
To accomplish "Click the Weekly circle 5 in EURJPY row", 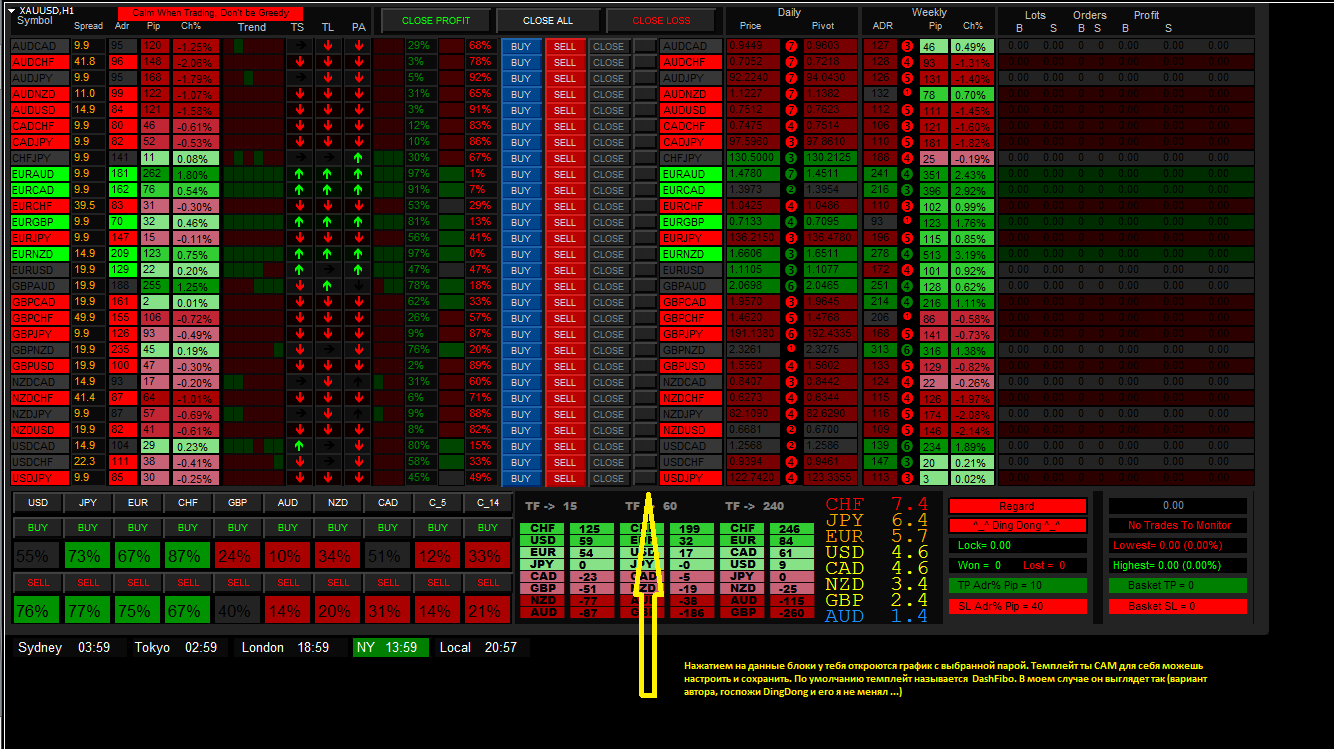I will (907, 238).
